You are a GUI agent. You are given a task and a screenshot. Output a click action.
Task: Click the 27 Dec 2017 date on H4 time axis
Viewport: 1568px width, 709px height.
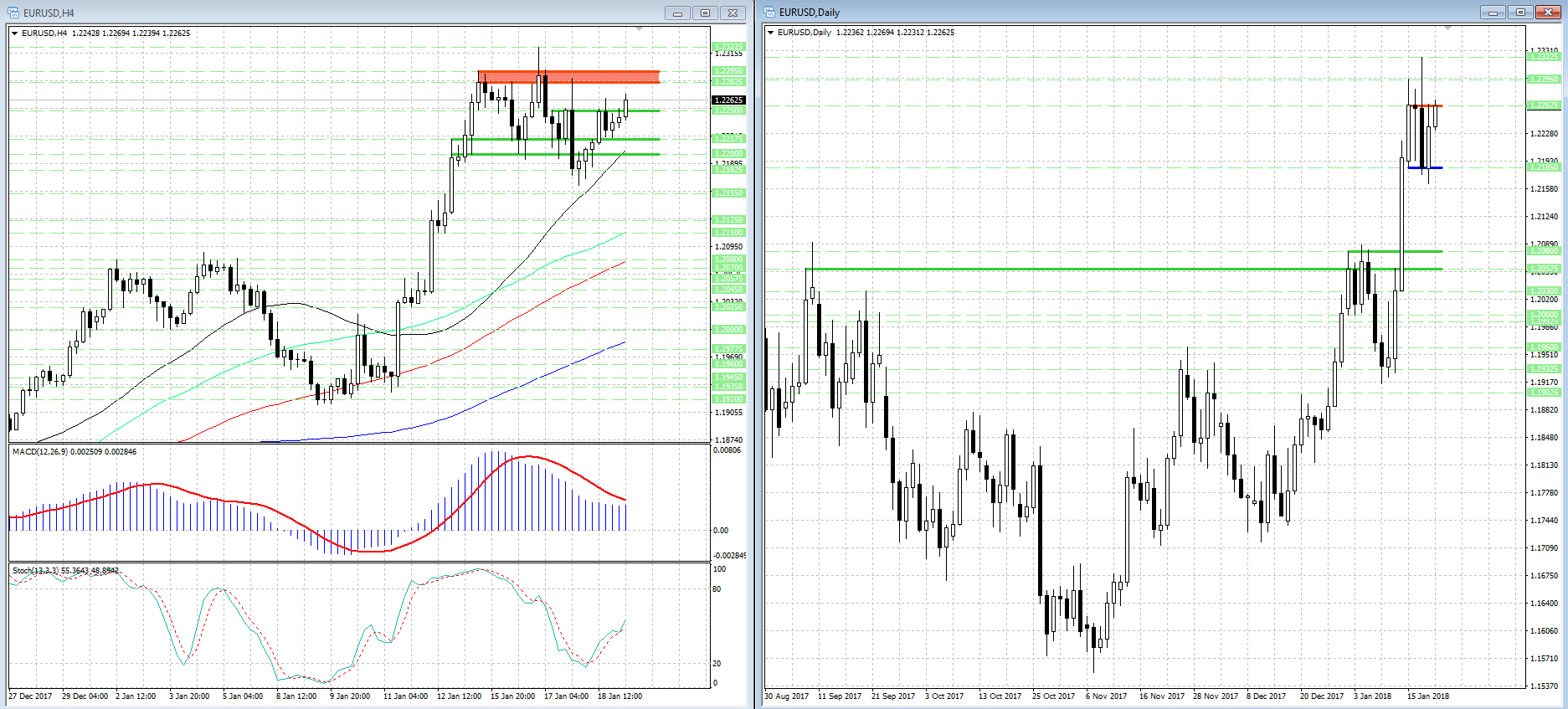(30, 696)
